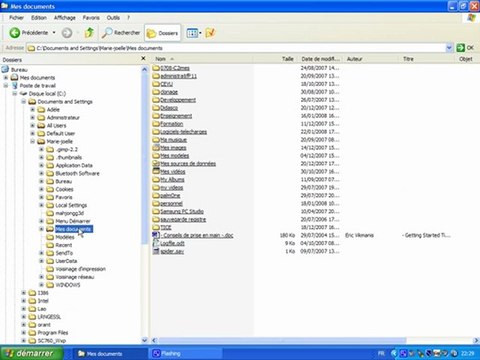Open the Affichage menu

pyautogui.click(x=65, y=18)
